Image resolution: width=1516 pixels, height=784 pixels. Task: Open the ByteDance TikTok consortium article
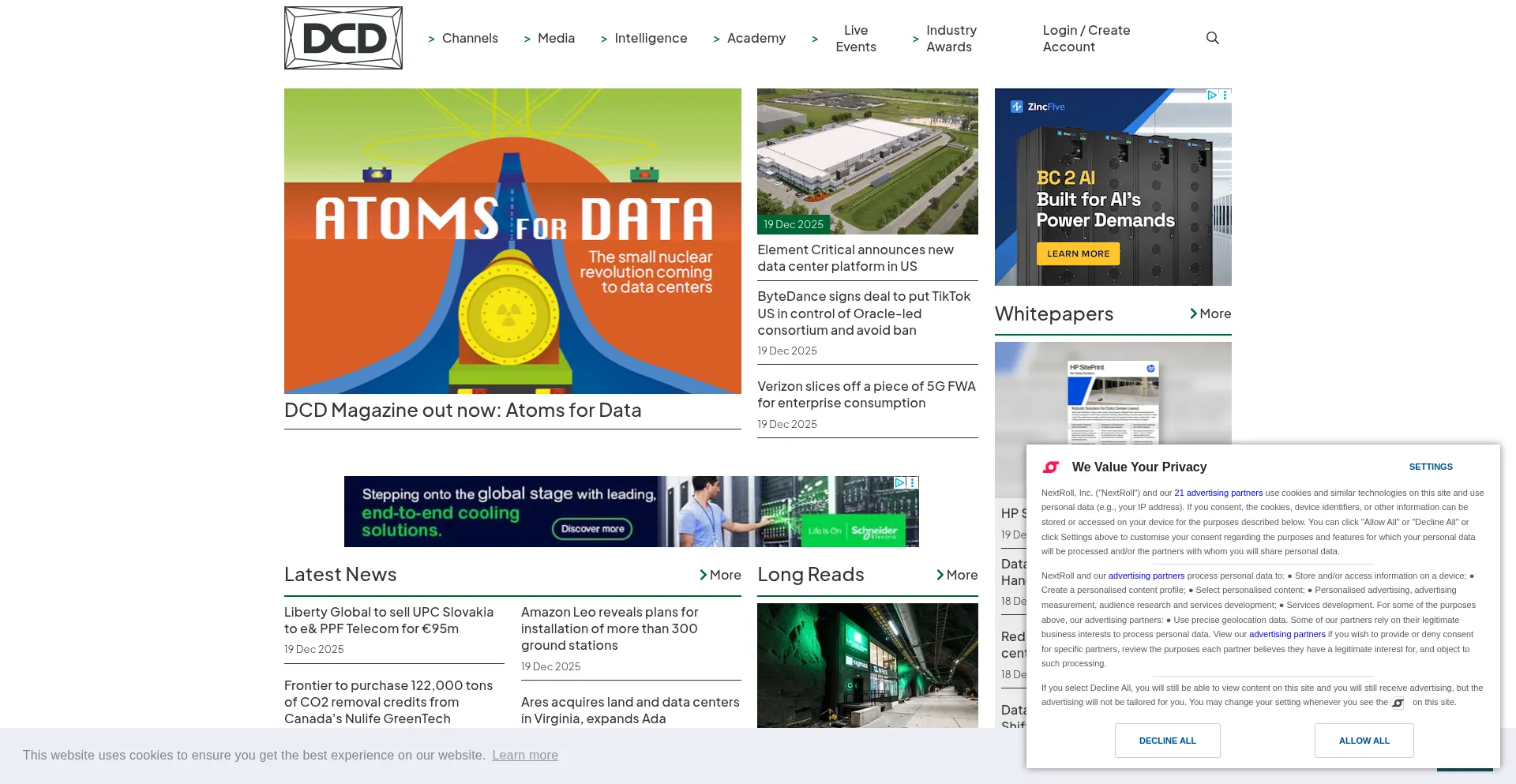click(x=864, y=313)
